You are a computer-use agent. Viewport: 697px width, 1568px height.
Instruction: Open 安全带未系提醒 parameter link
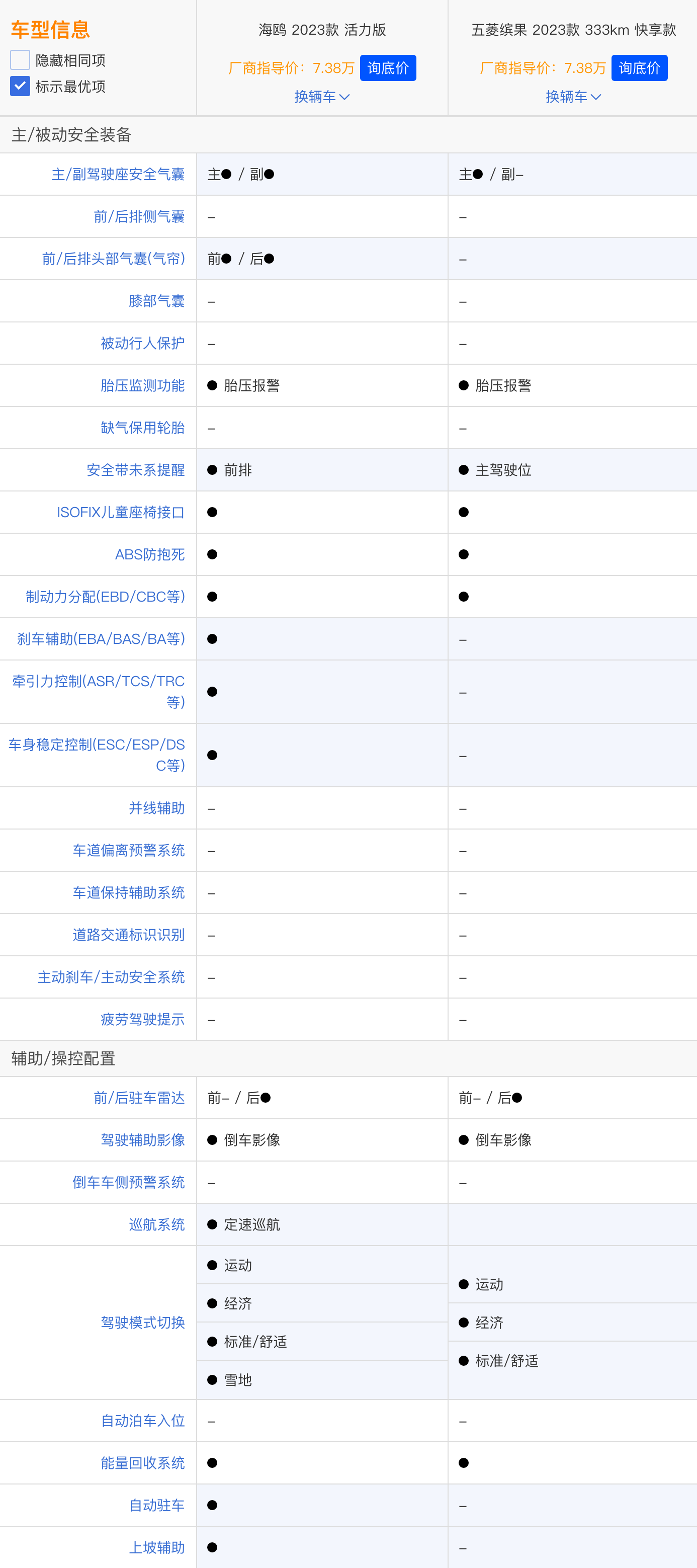pos(136,470)
